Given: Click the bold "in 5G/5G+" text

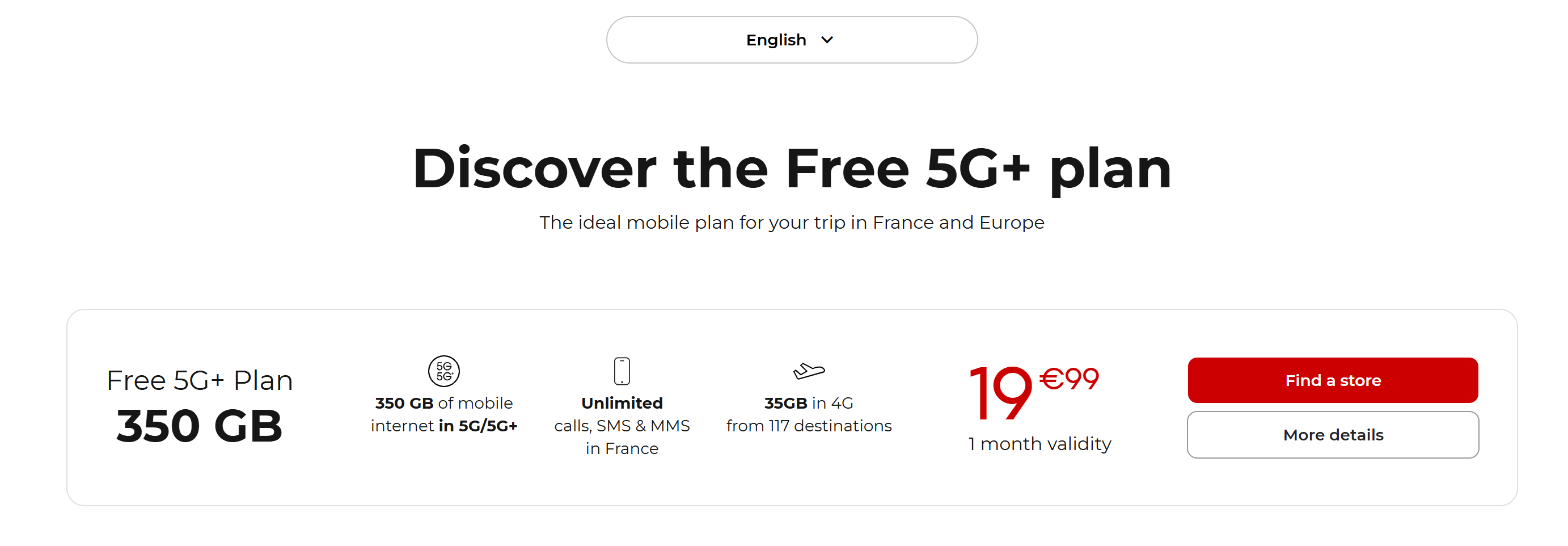Looking at the screenshot, I should (478, 426).
